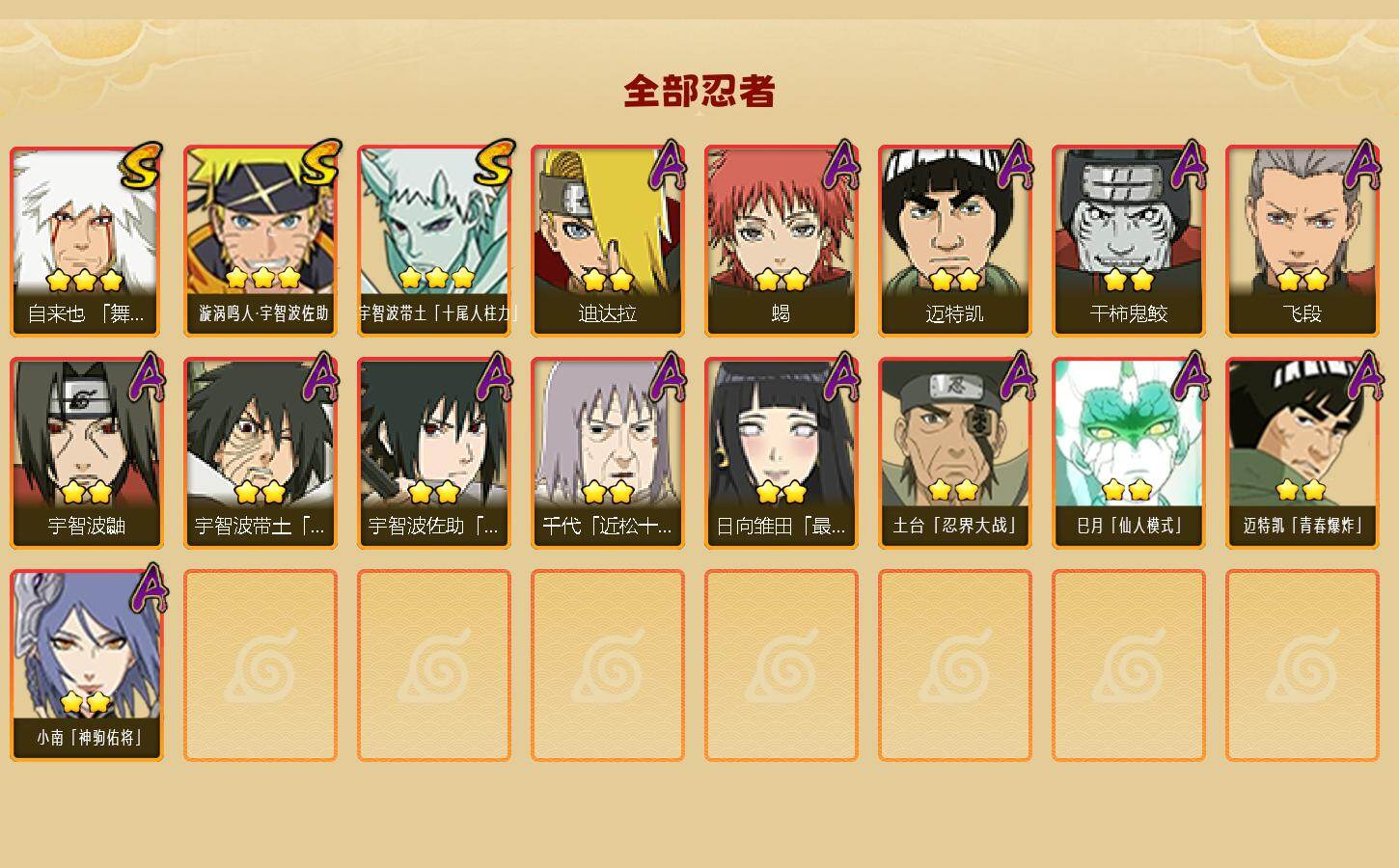Choose the 飞段 ninja card
This screenshot has width=1399, height=868.
(1303, 241)
